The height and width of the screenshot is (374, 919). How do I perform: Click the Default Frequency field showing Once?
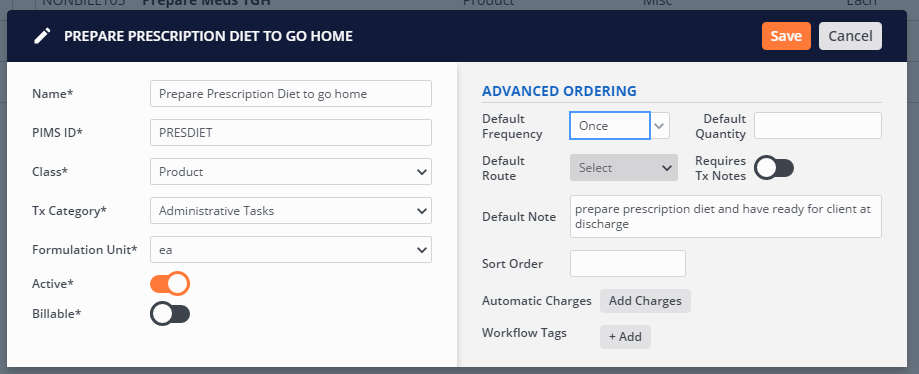(610, 125)
